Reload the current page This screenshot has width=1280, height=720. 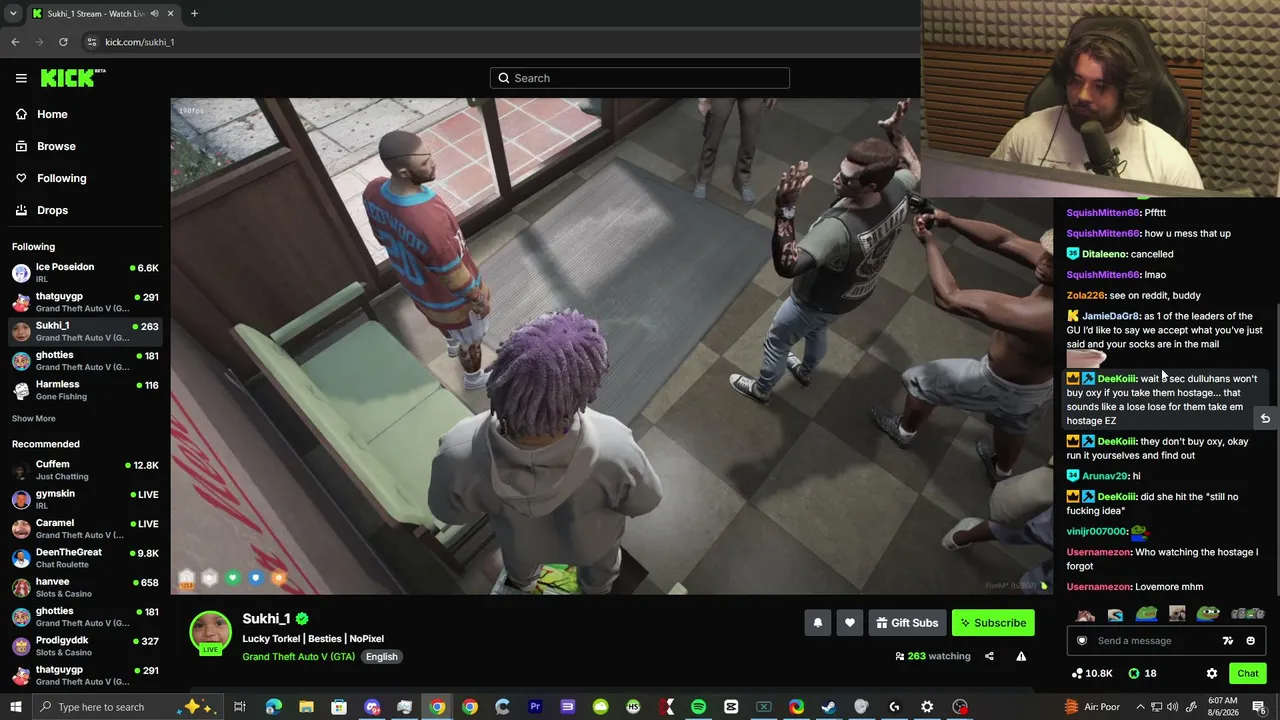[63, 42]
